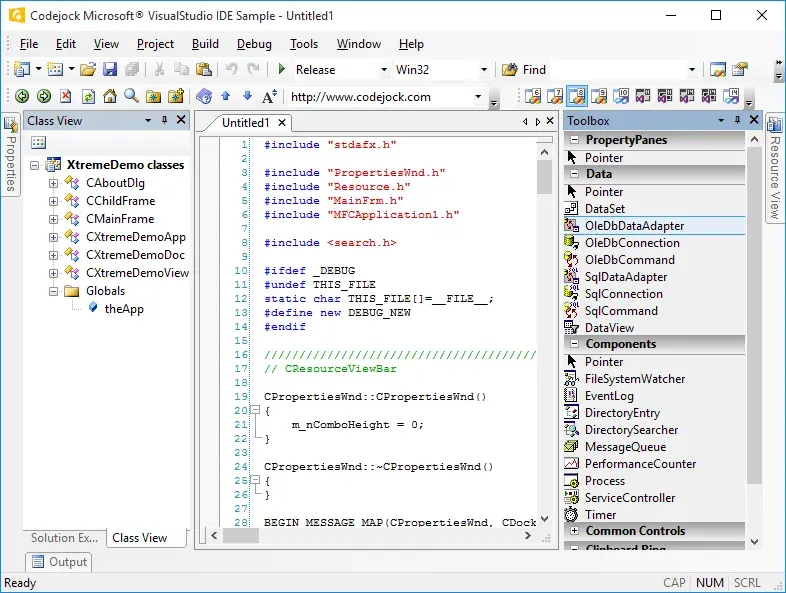Toggle pin on Class View pane

pyautogui.click(x=164, y=120)
